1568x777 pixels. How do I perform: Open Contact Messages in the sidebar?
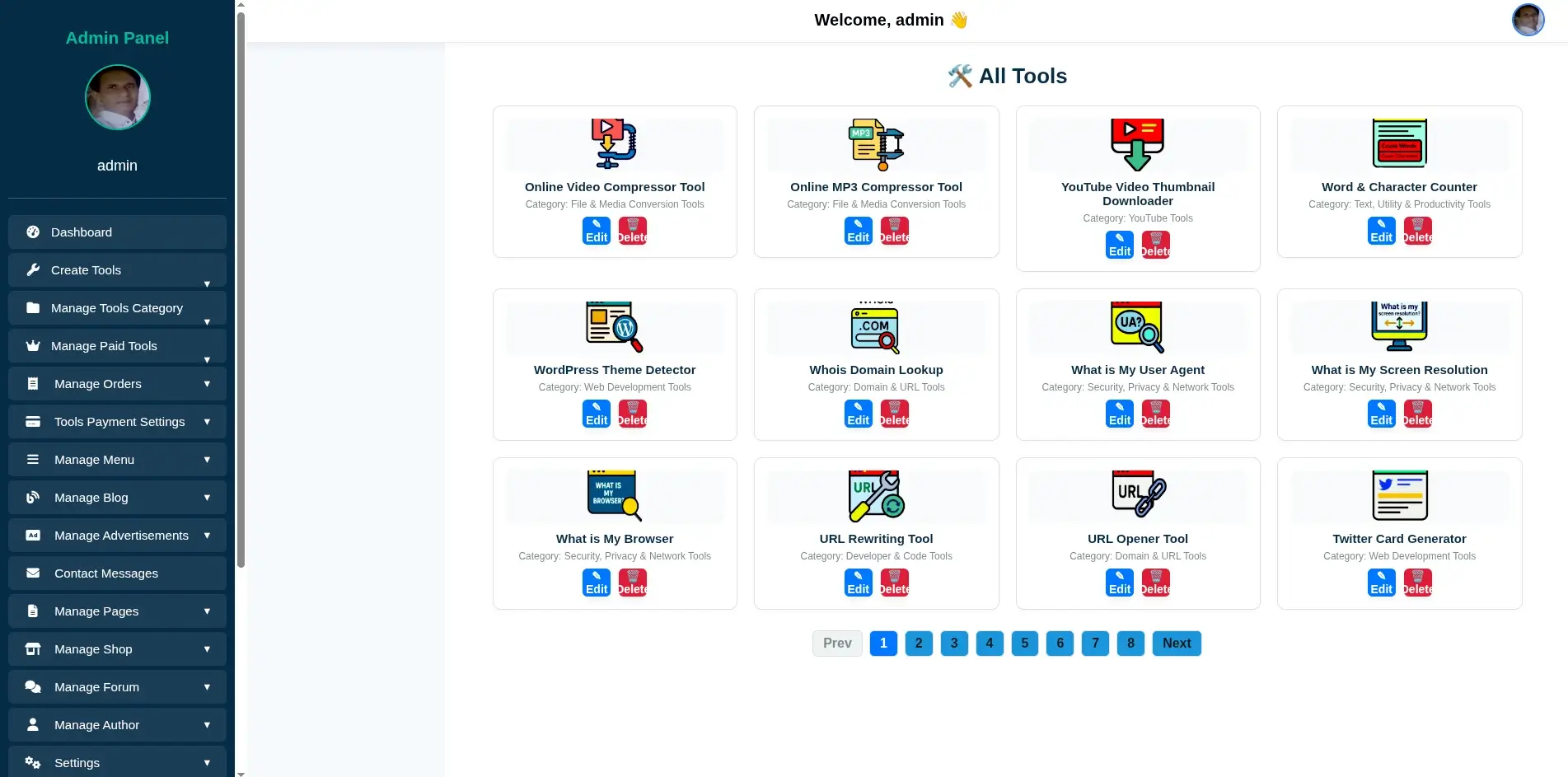(x=117, y=573)
